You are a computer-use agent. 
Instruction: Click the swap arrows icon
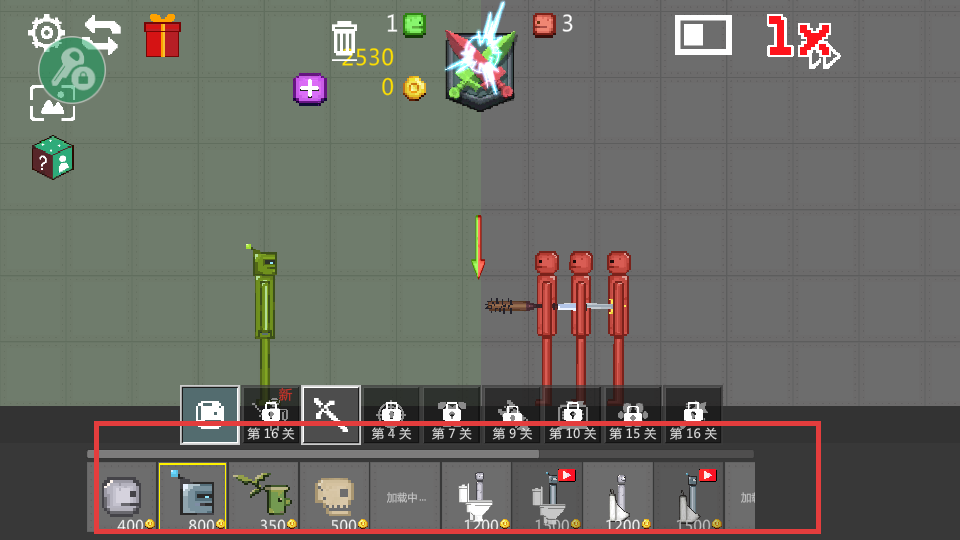[x=102, y=34]
